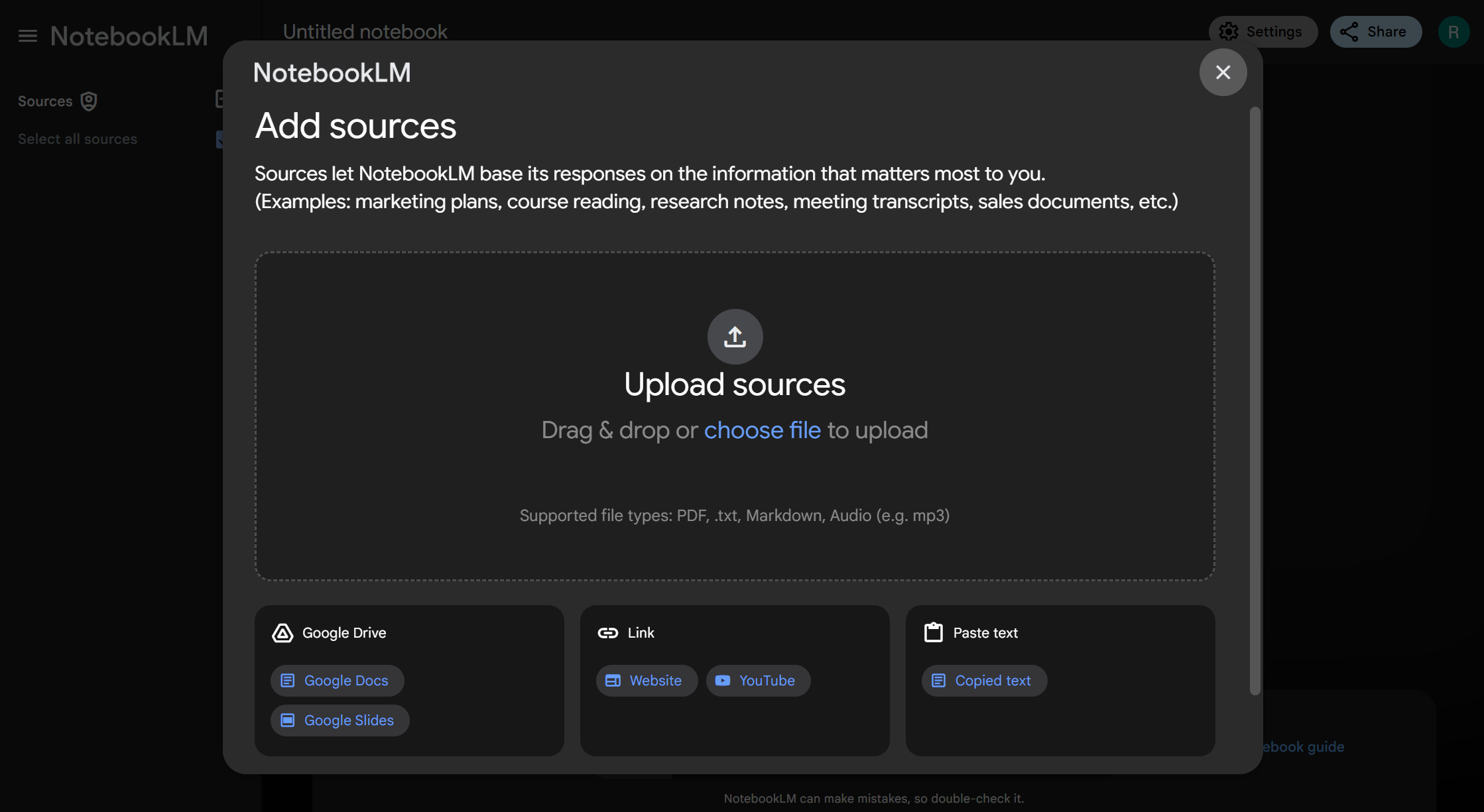This screenshot has height=812, width=1484.
Task: Click the Paste text section label
Action: pos(985,633)
